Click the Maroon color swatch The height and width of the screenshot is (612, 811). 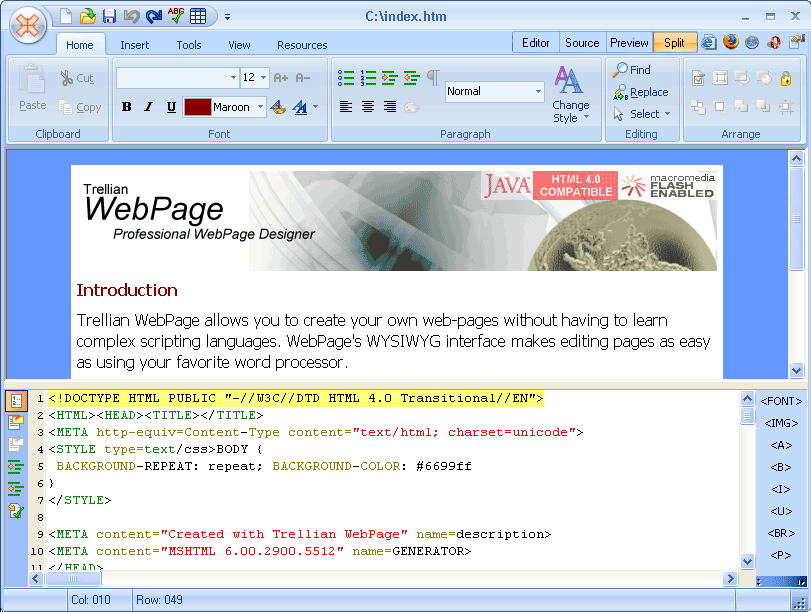[x=198, y=107]
